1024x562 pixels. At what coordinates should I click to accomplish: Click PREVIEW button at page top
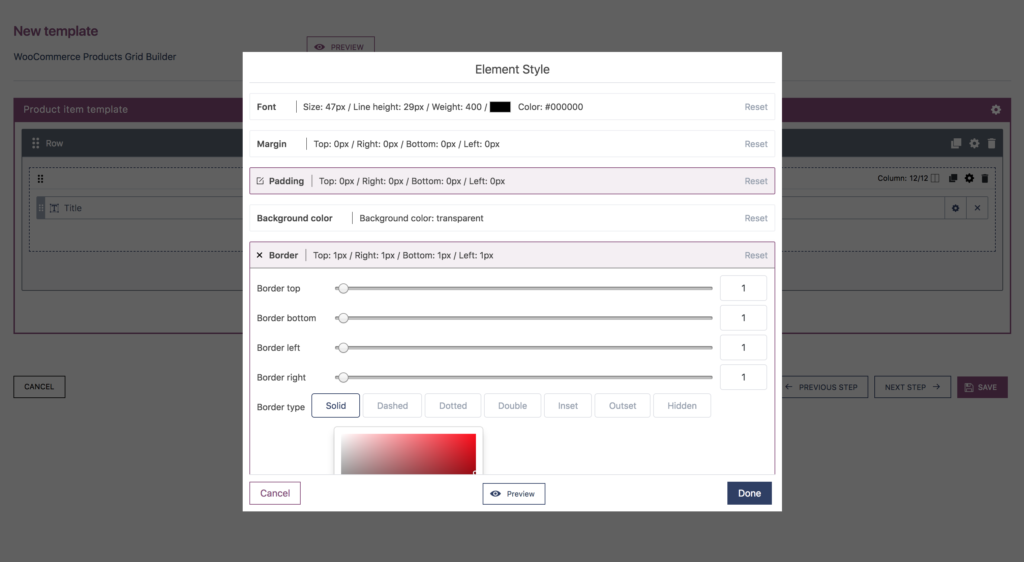(340, 45)
